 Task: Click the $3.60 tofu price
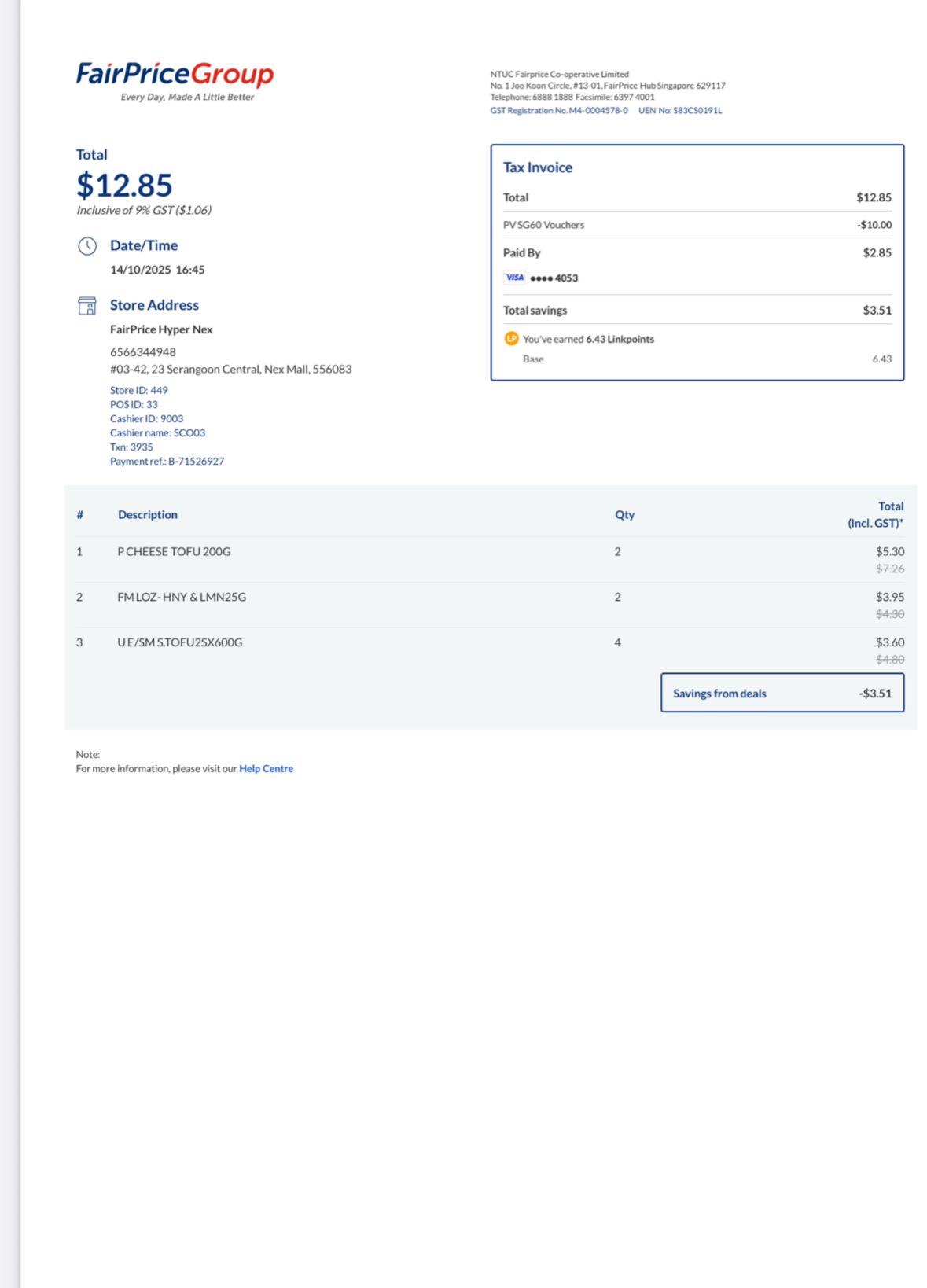pos(890,642)
